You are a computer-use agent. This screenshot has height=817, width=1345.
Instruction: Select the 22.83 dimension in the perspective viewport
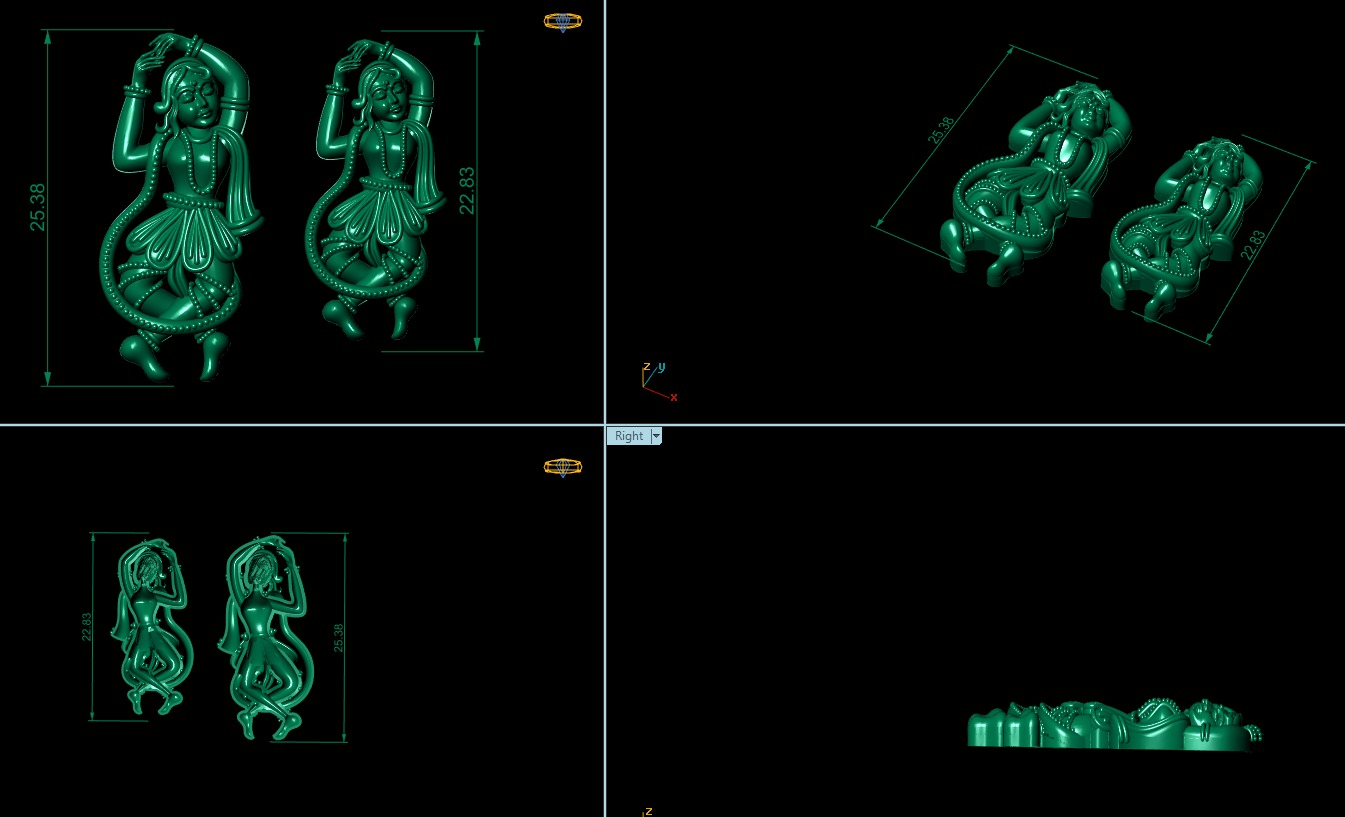pyautogui.click(x=1253, y=246)
